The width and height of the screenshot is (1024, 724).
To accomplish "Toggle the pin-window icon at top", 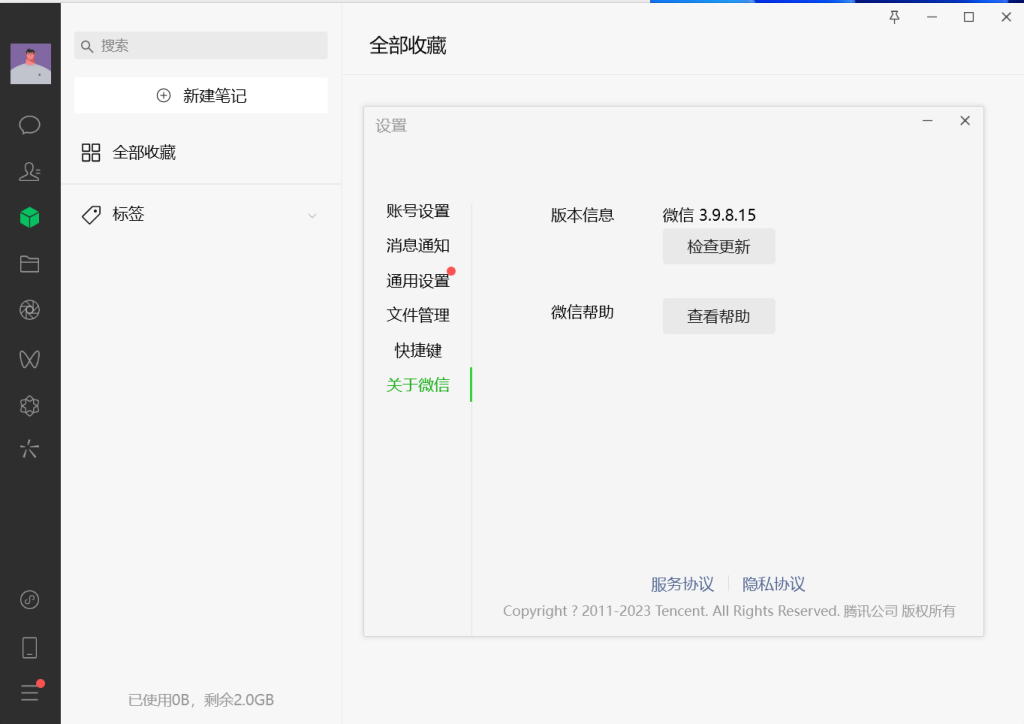I will click(x=893, y=17).
